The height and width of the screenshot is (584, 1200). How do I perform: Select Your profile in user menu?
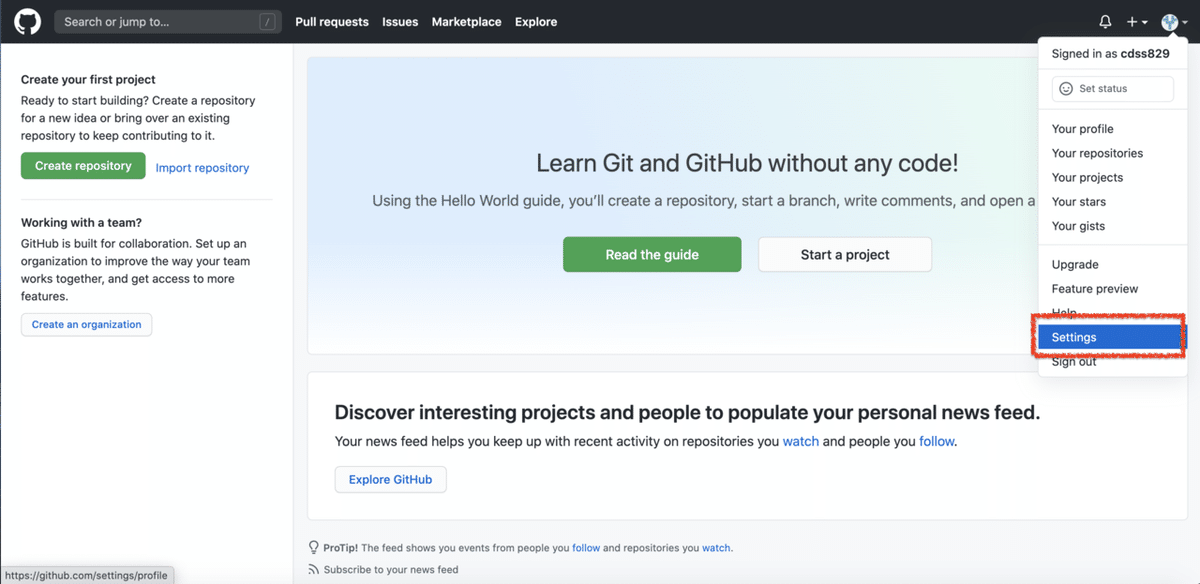click(1082, 129)
